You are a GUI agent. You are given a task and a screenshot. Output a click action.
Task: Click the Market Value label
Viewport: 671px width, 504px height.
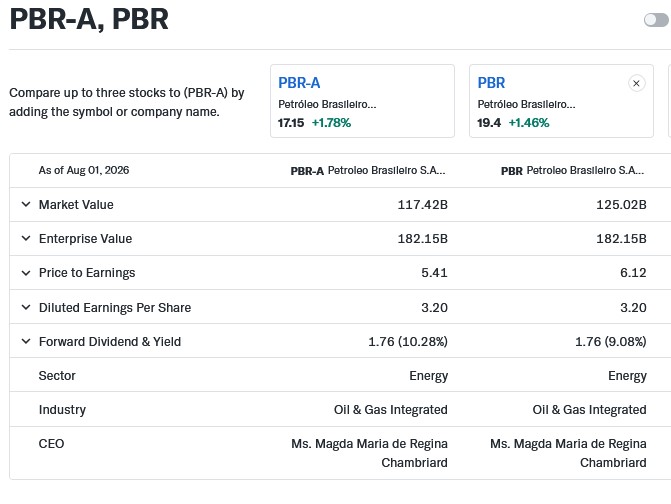coord(76,205)
